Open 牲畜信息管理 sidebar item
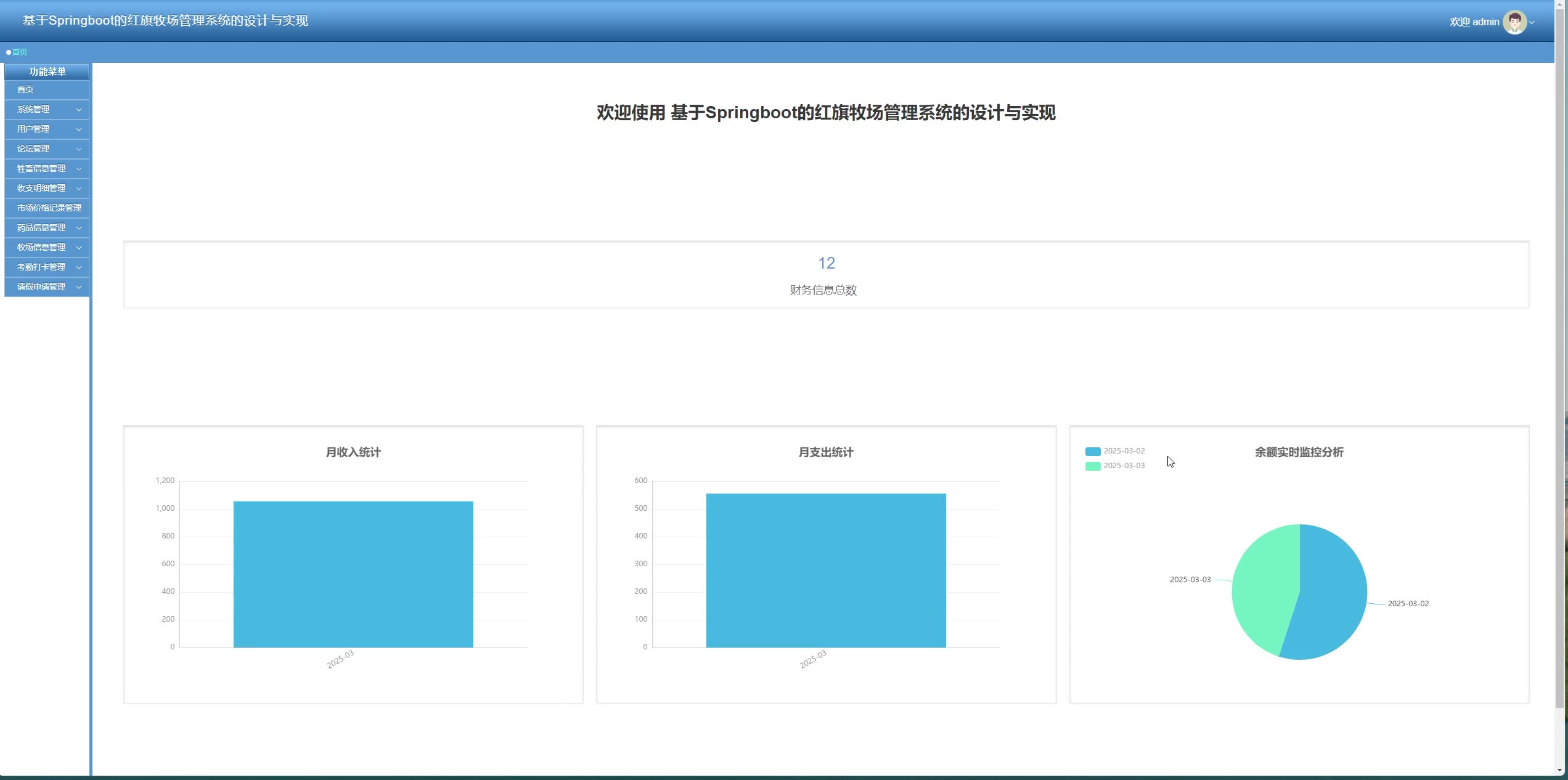The height and width of the screenshot is (780, 1568). point(41,169)
